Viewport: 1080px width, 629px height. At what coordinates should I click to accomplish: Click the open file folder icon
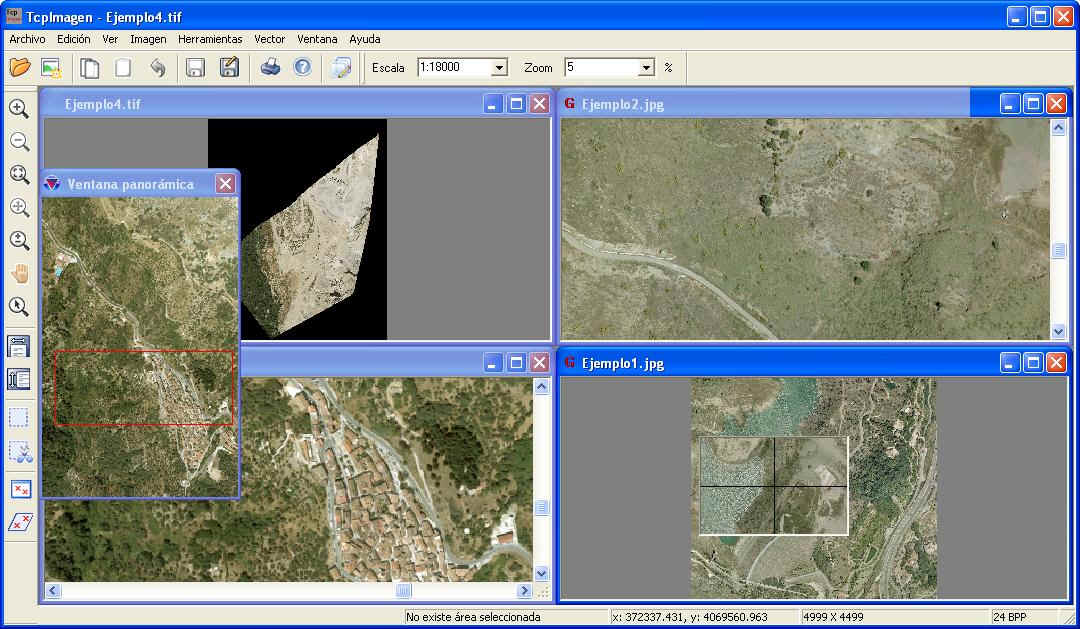point(19,68)
